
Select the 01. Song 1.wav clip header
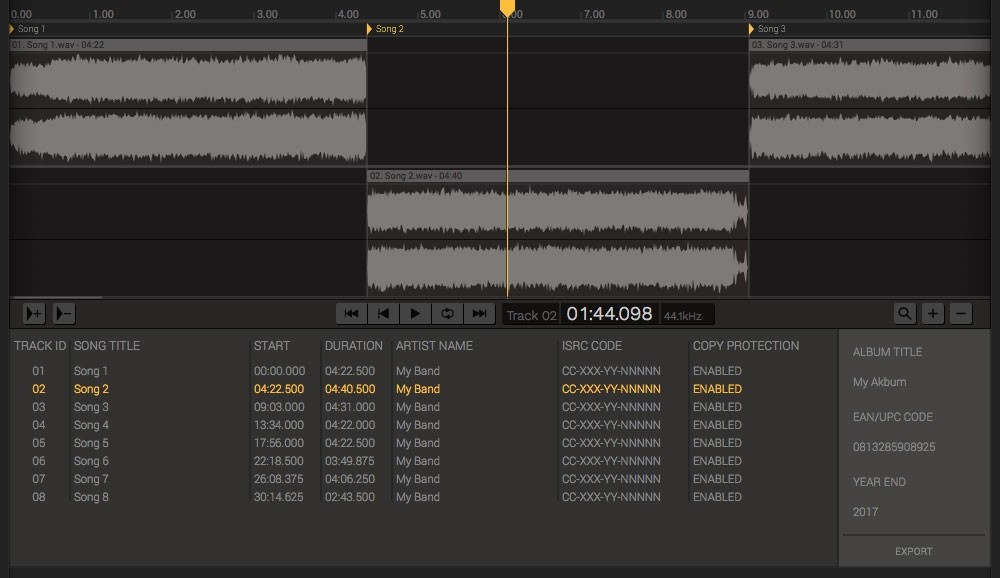coord(188,45)
